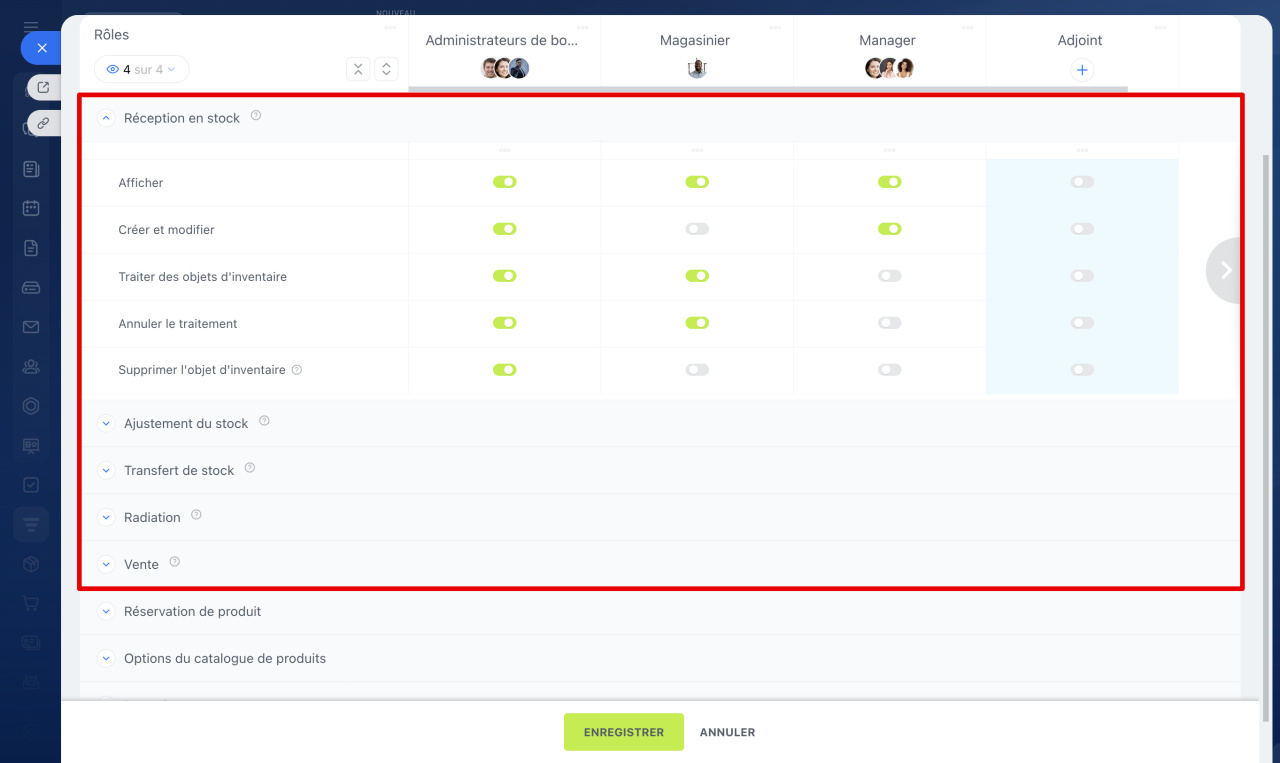
Task: Click the ENREGISTRER button
Action: pos(623,732)
